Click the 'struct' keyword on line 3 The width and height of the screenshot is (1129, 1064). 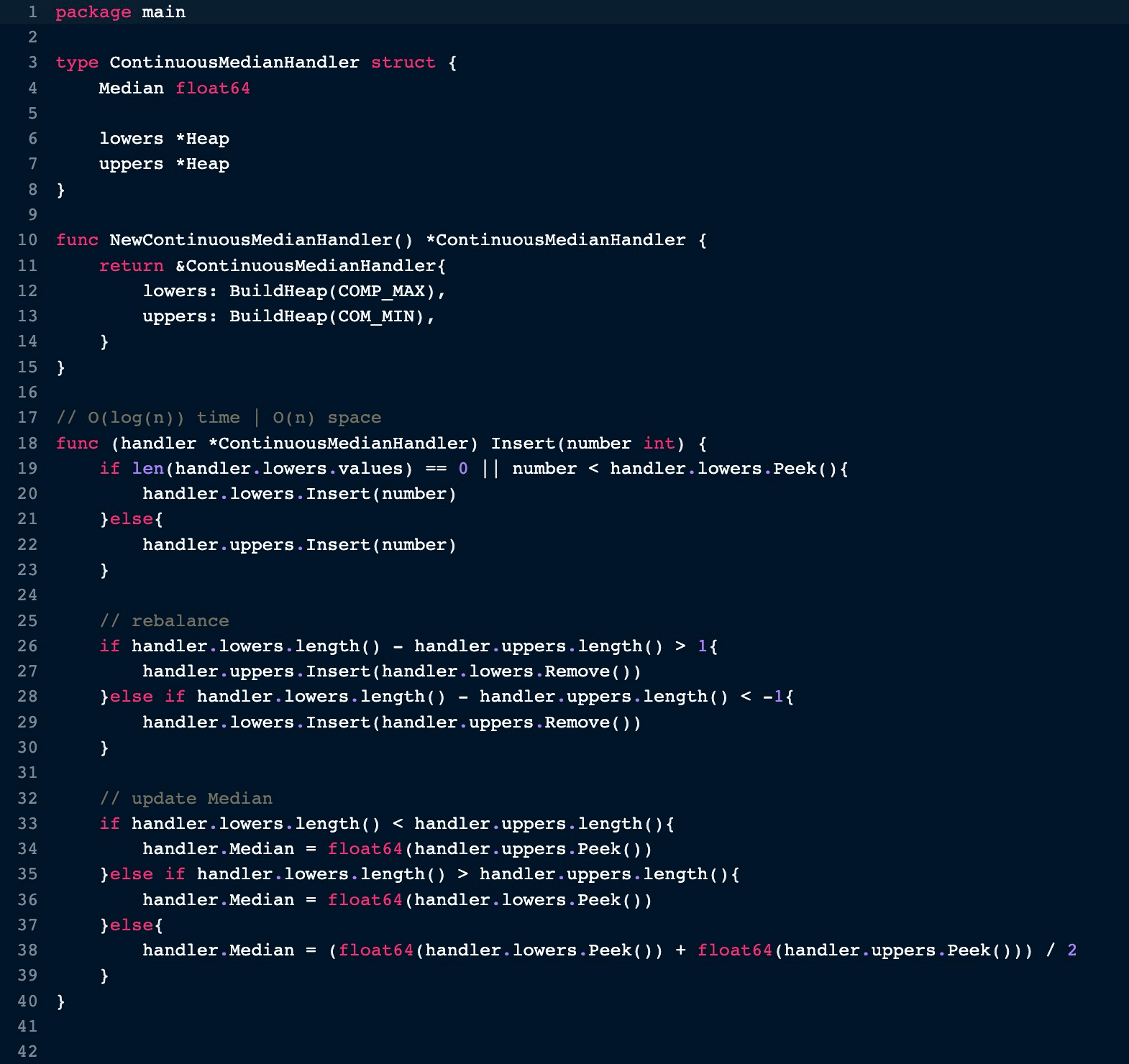403,63
